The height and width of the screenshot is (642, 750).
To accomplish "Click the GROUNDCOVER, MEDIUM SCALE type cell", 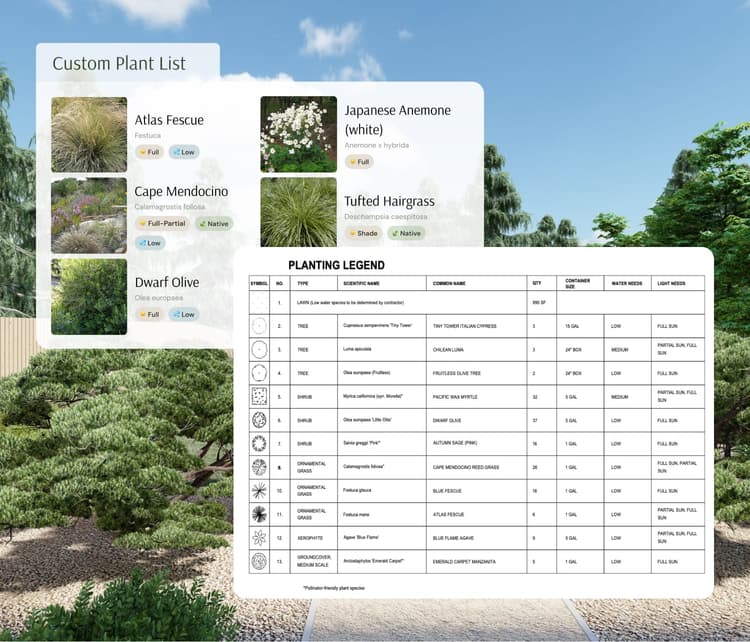I will (313, 561).
